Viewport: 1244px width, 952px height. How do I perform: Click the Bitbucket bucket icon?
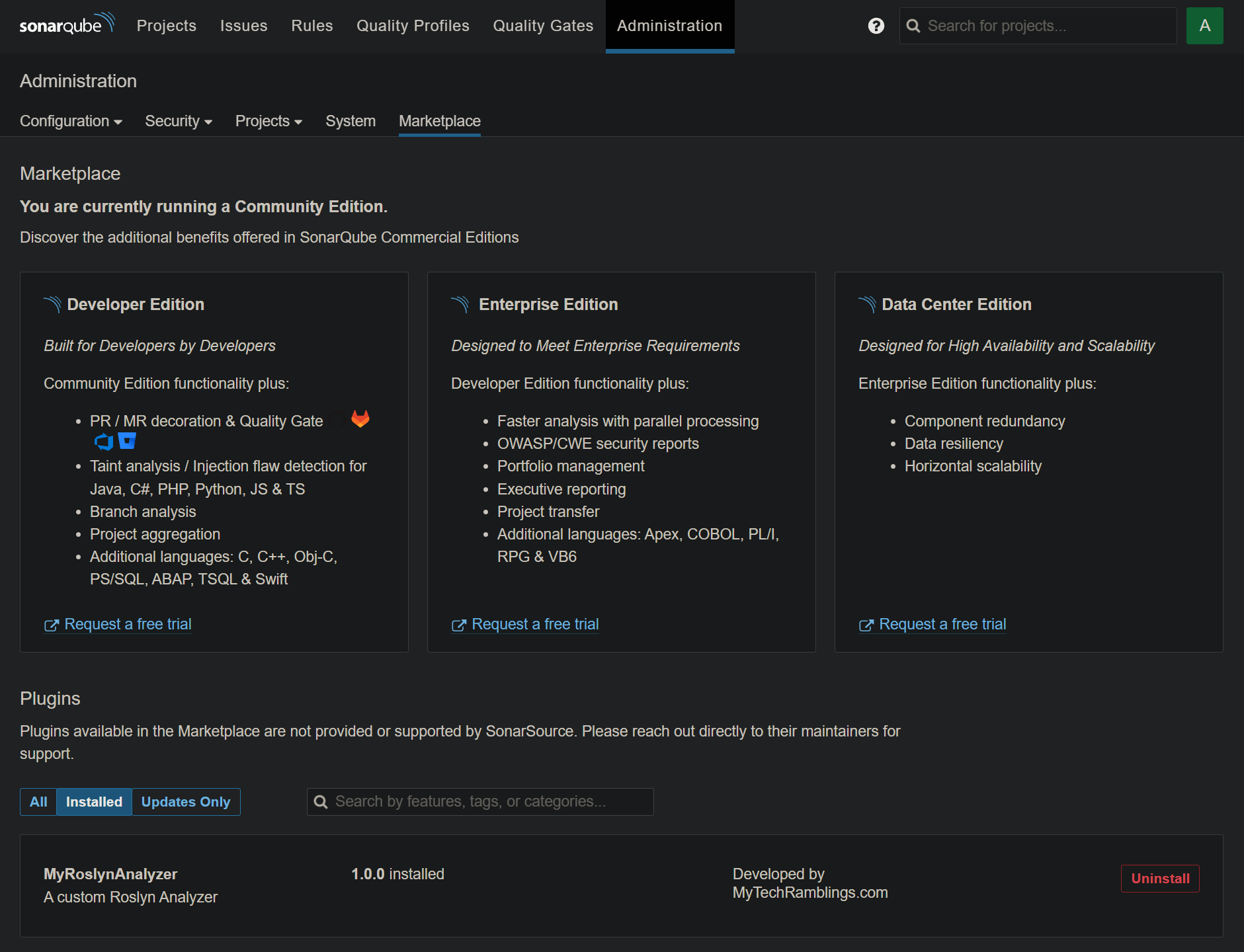pos(127,441)
